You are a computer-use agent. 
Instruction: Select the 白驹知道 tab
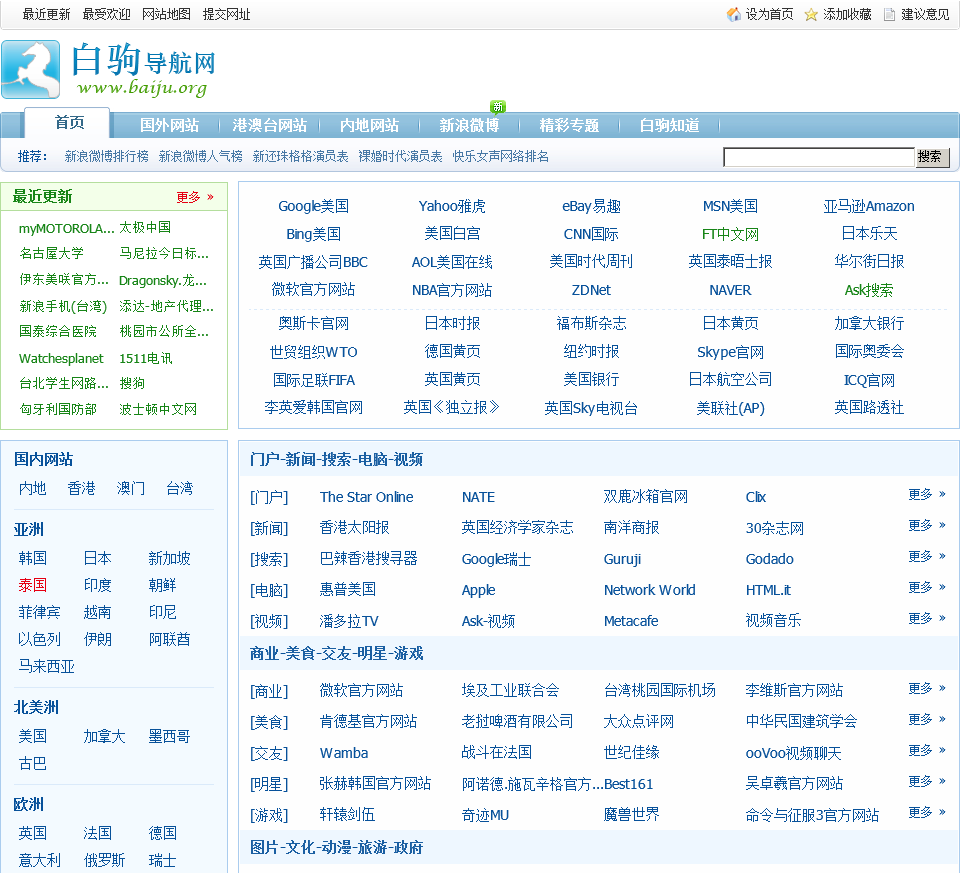click(669, 126)
